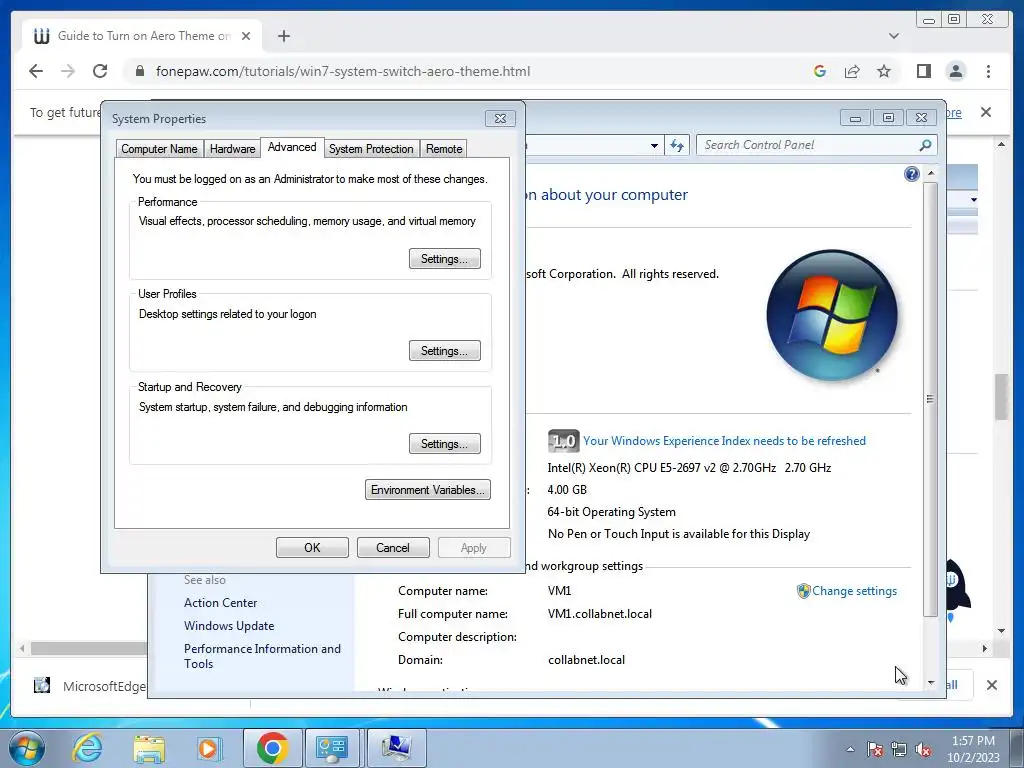
Task: Click Chrome back arrow
Action: pyautogui.click(x=36, y=71)
